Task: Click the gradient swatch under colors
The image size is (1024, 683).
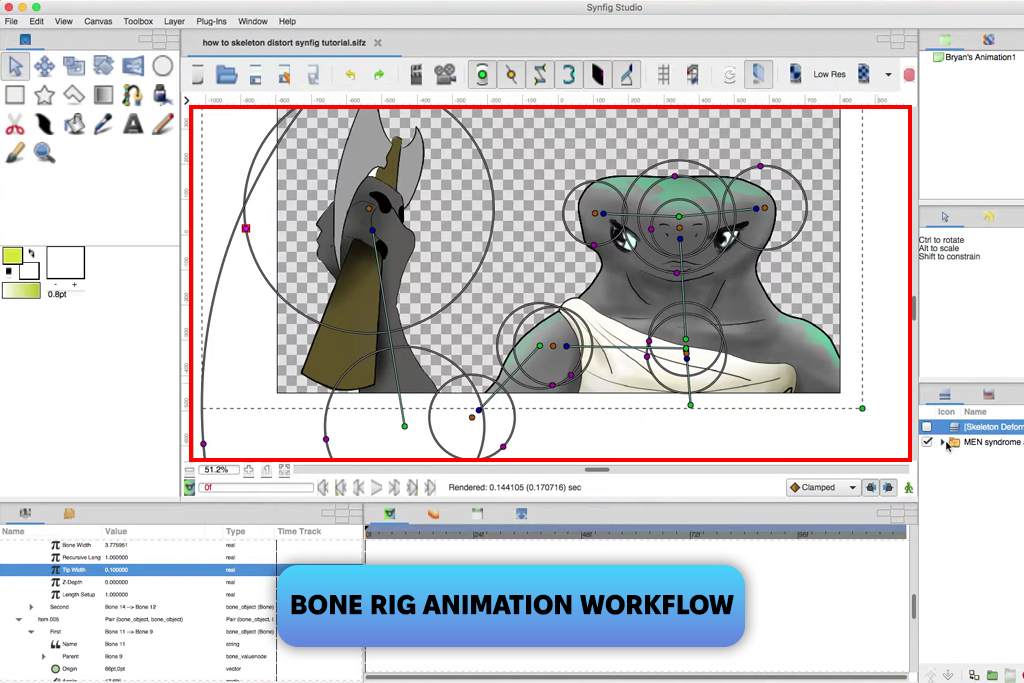Action: tap(22, 291)
